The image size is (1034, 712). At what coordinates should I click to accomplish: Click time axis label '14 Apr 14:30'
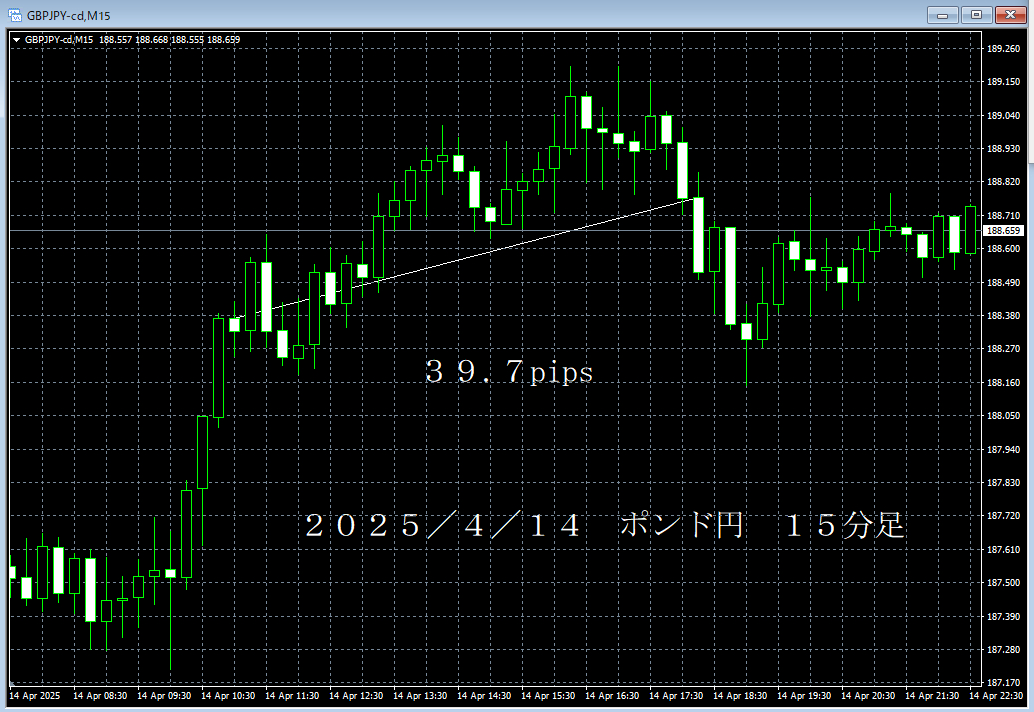pos(484,696)
